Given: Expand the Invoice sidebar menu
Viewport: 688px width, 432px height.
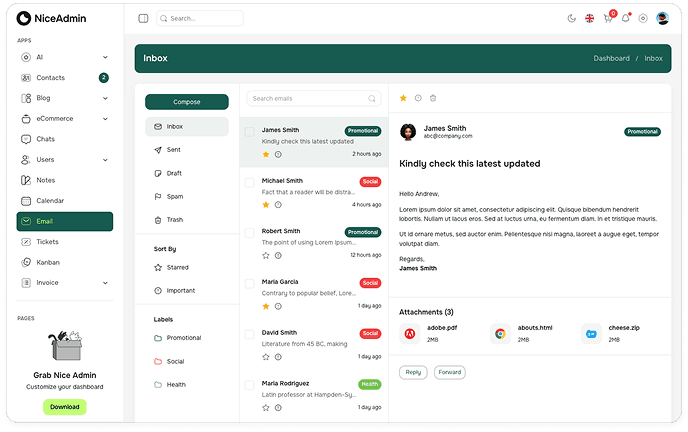Looking at the screenshot, I should click(x=60, y=283).
